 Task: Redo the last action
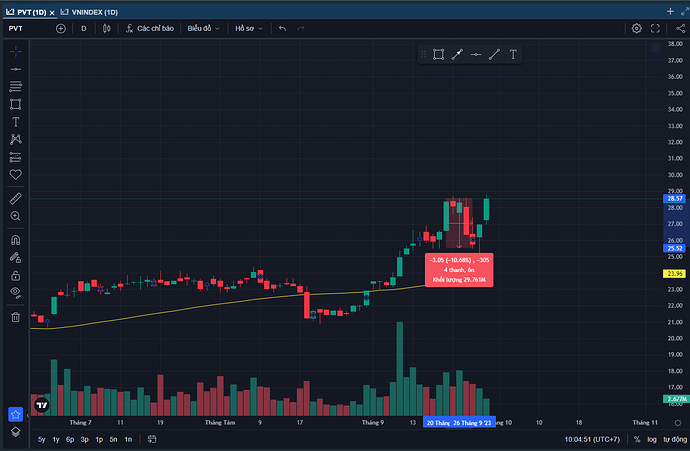(x=301, y=29)
